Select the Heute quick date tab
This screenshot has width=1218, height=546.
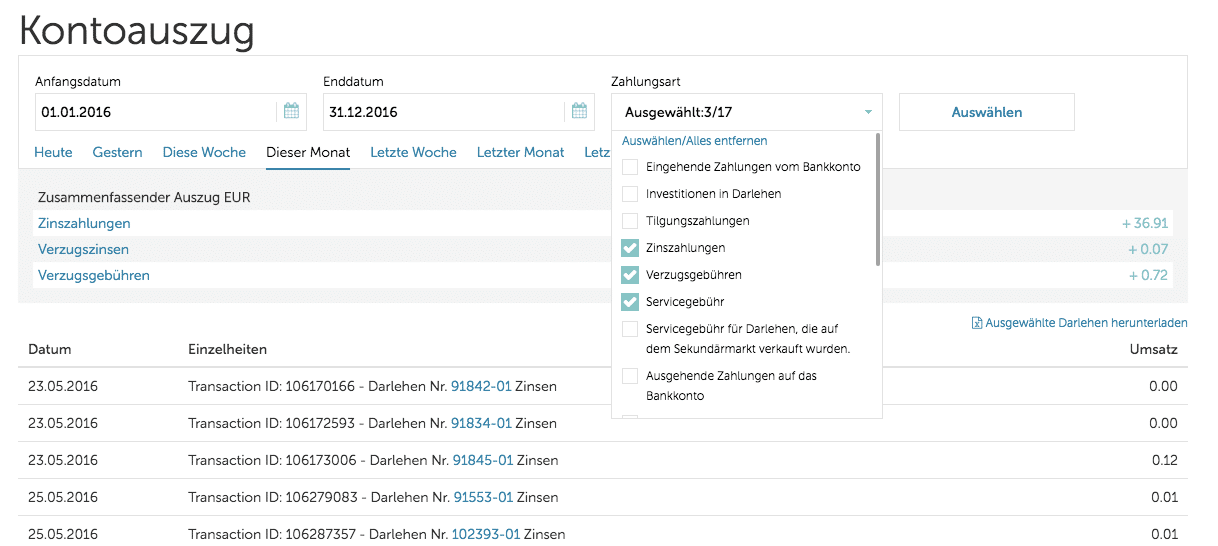(x=53, y=153)
